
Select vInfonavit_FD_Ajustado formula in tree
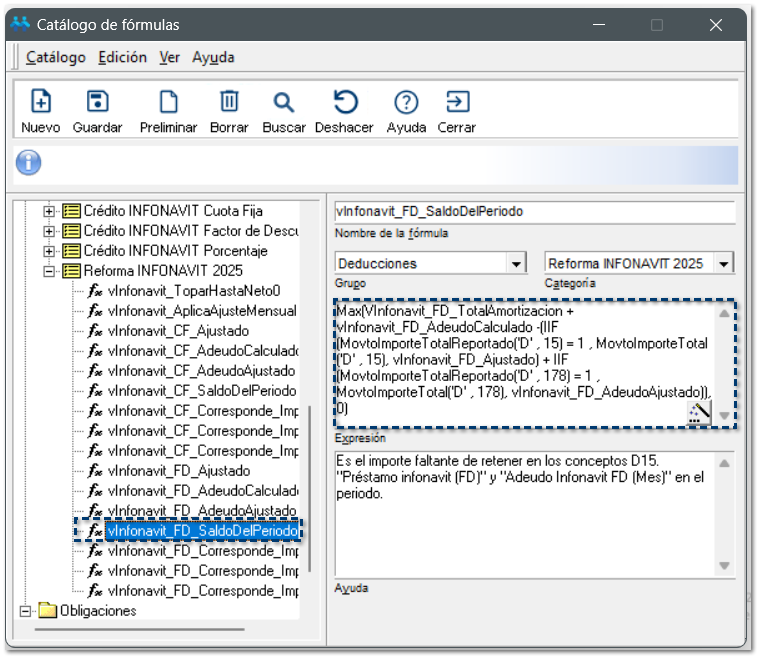pos(178,471)
